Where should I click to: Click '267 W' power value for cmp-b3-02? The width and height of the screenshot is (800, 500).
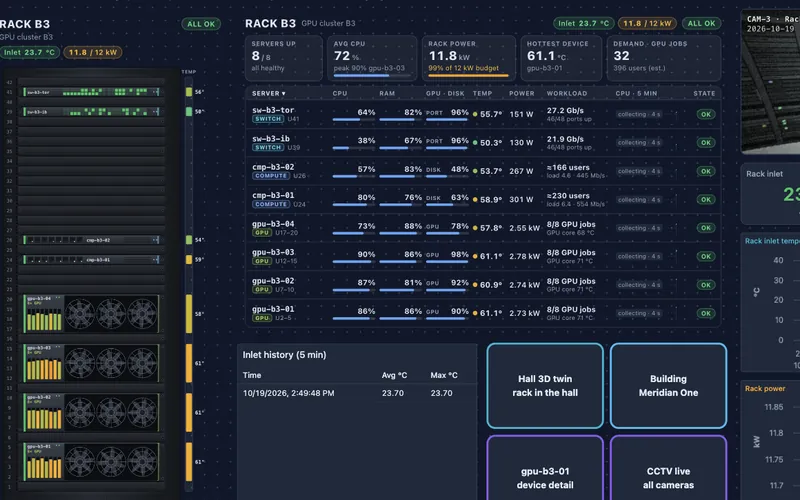(521, 171)
